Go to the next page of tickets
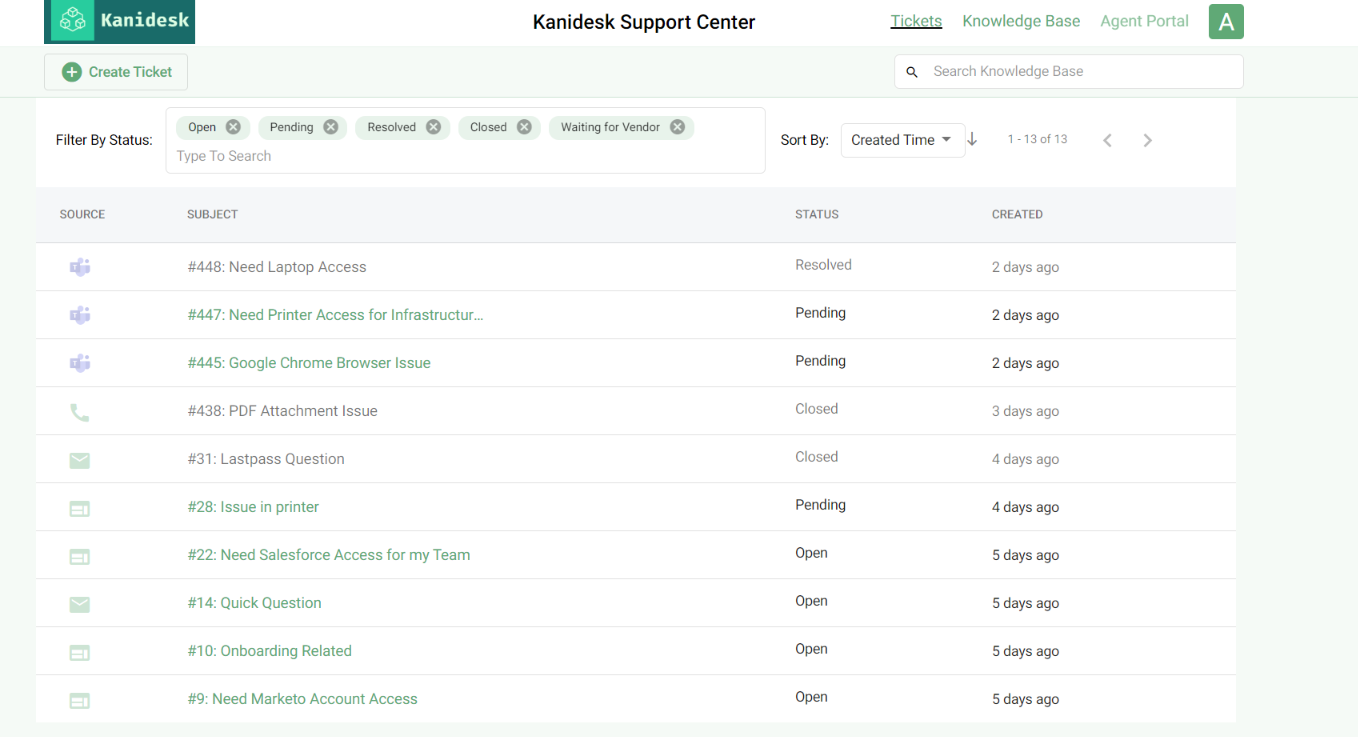The image size is (1358, 737). [1148, 140]
